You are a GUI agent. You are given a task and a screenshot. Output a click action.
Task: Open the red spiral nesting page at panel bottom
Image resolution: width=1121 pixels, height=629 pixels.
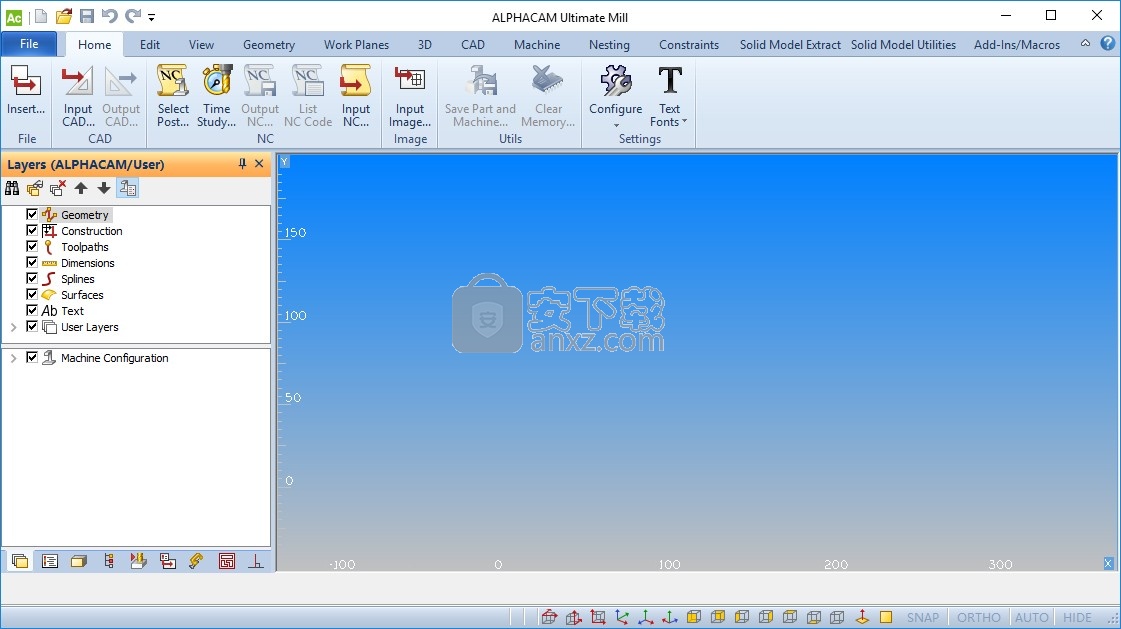[227, 561]
